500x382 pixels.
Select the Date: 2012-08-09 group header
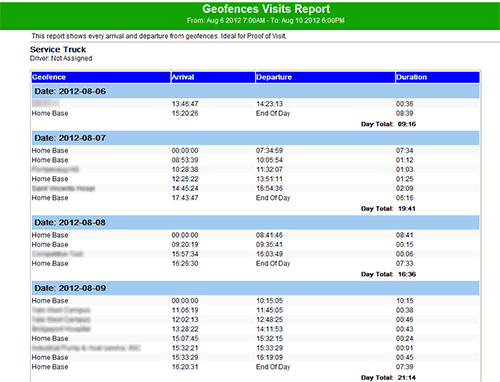(x=255, y=288)
